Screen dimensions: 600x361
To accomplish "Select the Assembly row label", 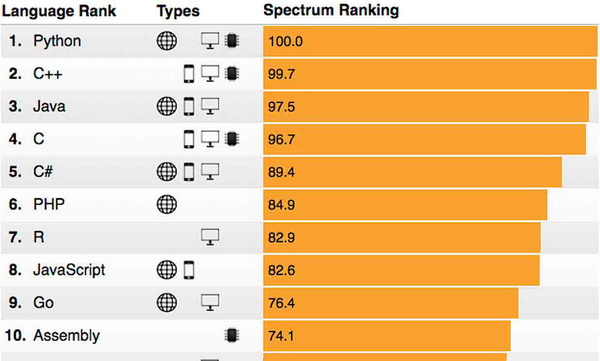I will (x=66, y=335).
